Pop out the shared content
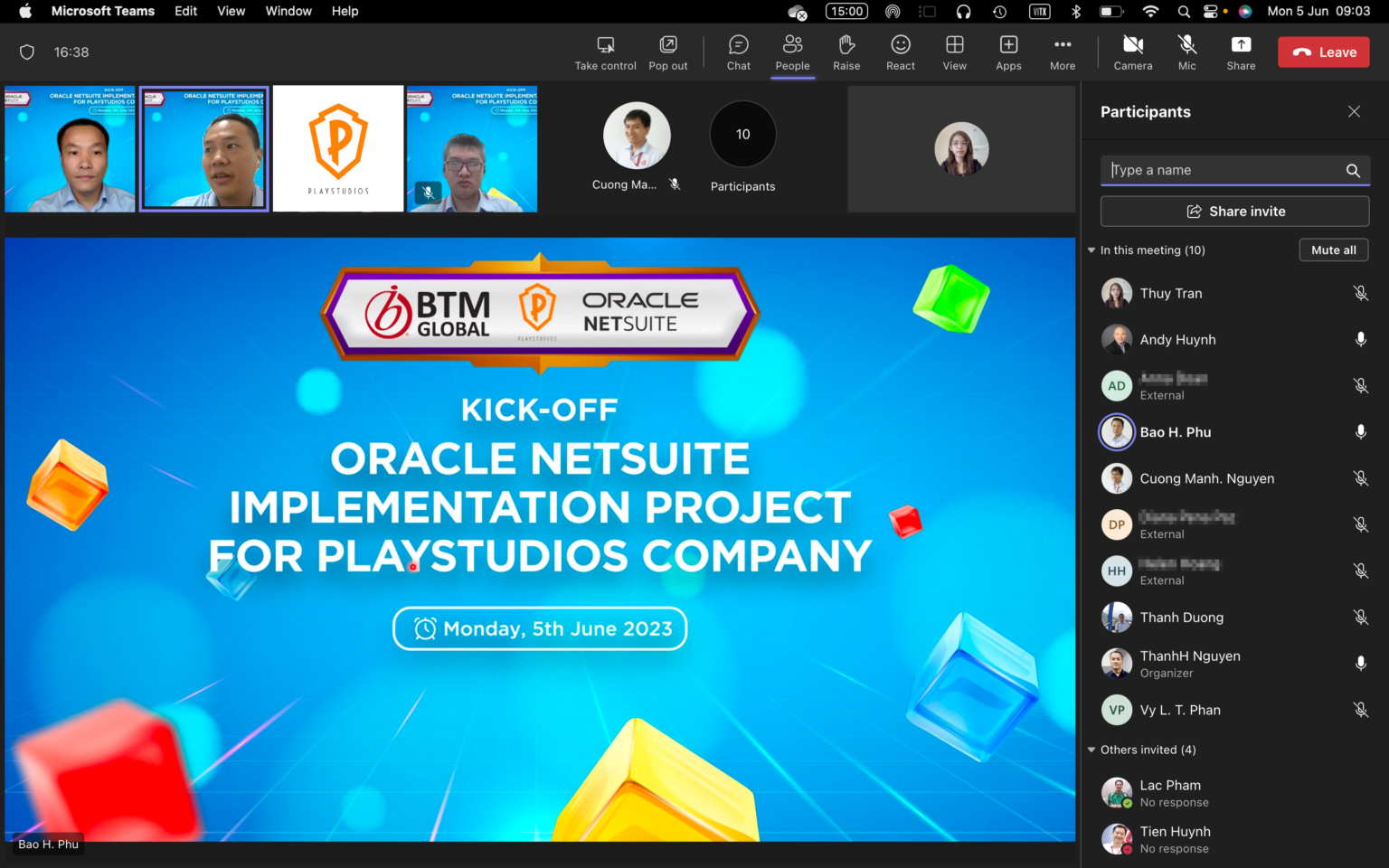The height and width of the screenshot is (868, 1389). coord(667,53)
